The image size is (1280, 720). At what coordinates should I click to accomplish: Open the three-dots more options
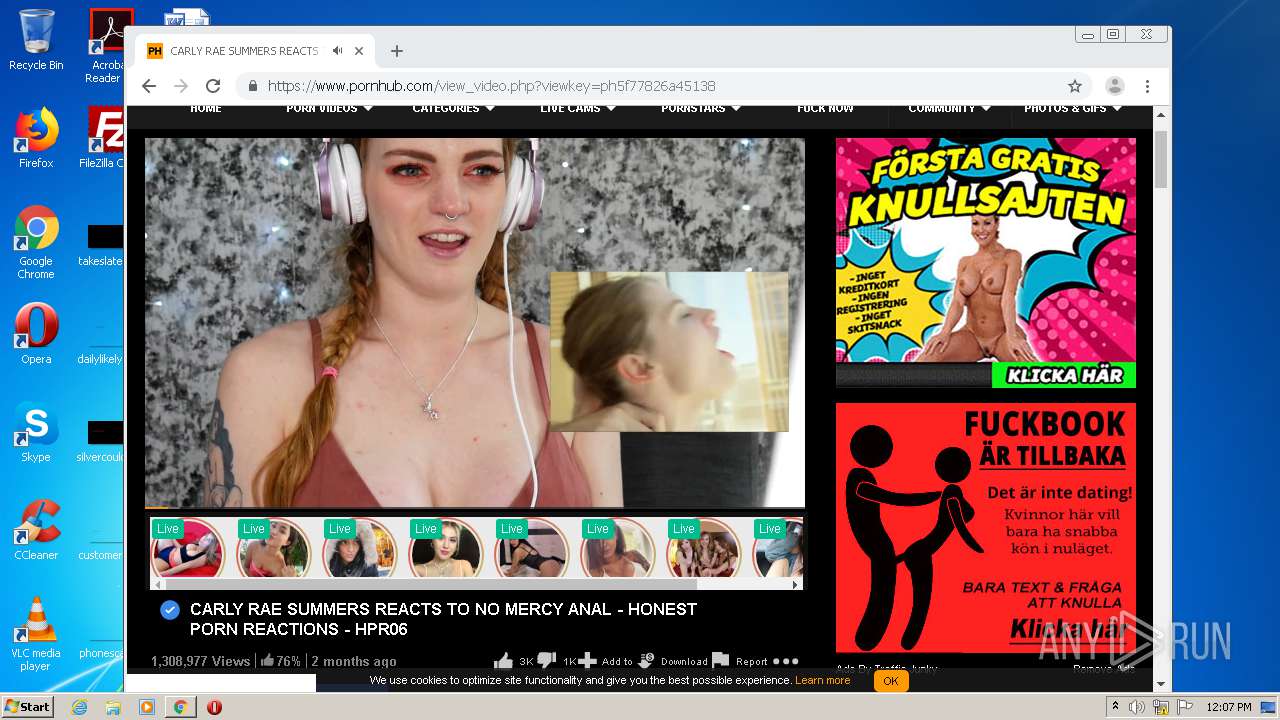click(786, 661)
